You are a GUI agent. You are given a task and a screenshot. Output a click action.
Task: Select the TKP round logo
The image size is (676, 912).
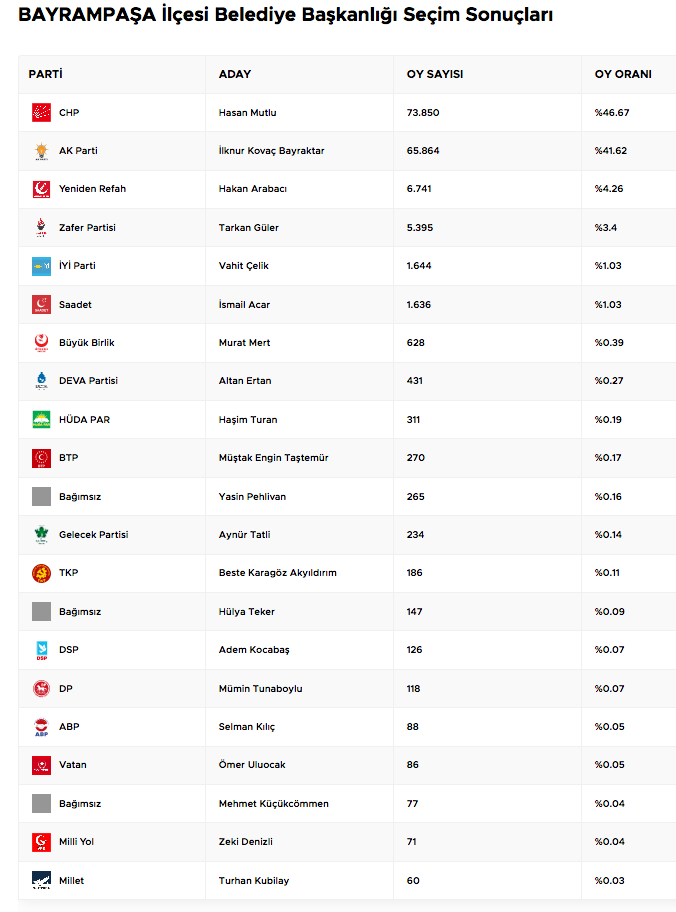pyautogui.click(x=41, y=573)
